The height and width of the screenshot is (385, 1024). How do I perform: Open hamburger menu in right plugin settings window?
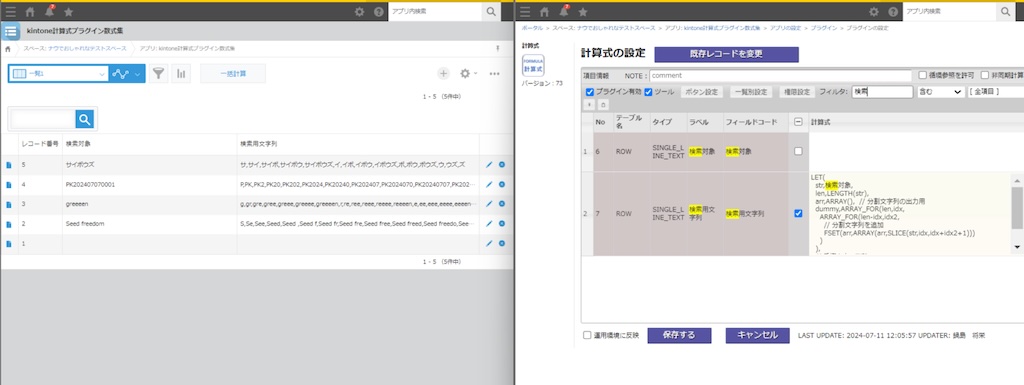point(524,12)
